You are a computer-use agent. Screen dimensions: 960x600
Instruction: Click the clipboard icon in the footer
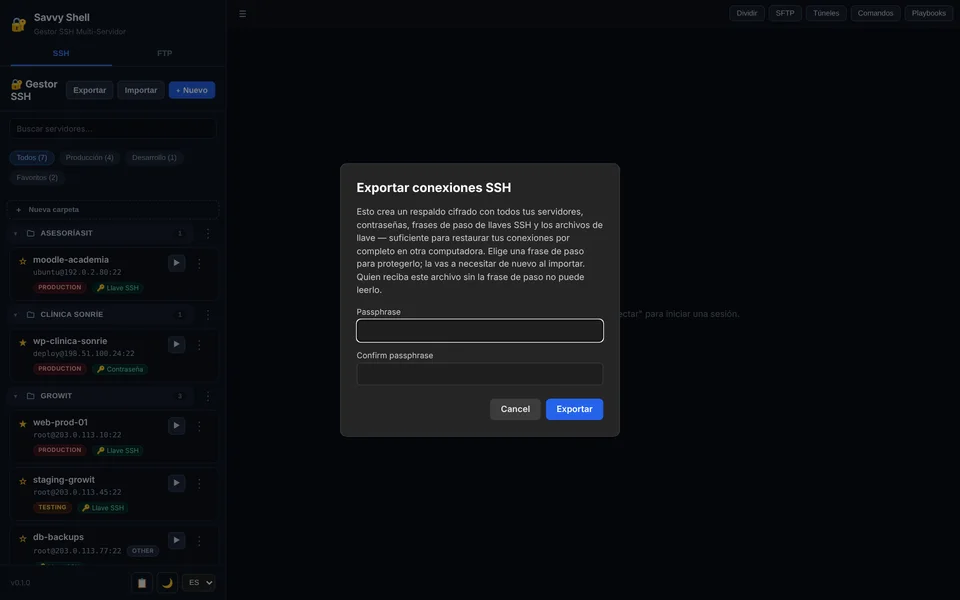(x=141, y=583)
